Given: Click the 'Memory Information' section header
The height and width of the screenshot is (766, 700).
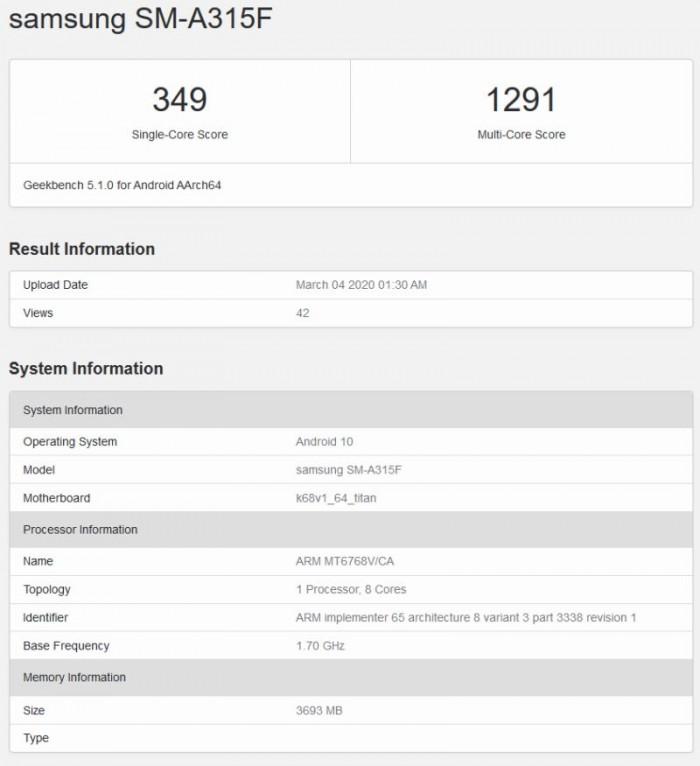Looking at the screenshot, I should [x=351, y=677].
